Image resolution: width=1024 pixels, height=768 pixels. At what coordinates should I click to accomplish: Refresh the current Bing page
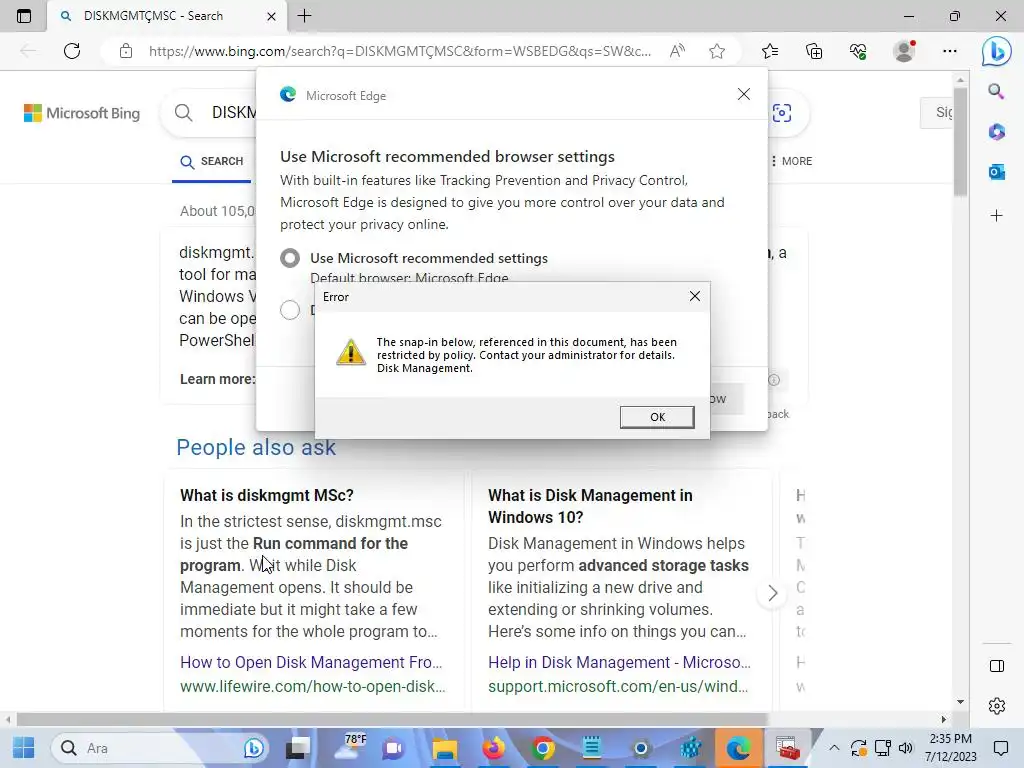(72, 51)
